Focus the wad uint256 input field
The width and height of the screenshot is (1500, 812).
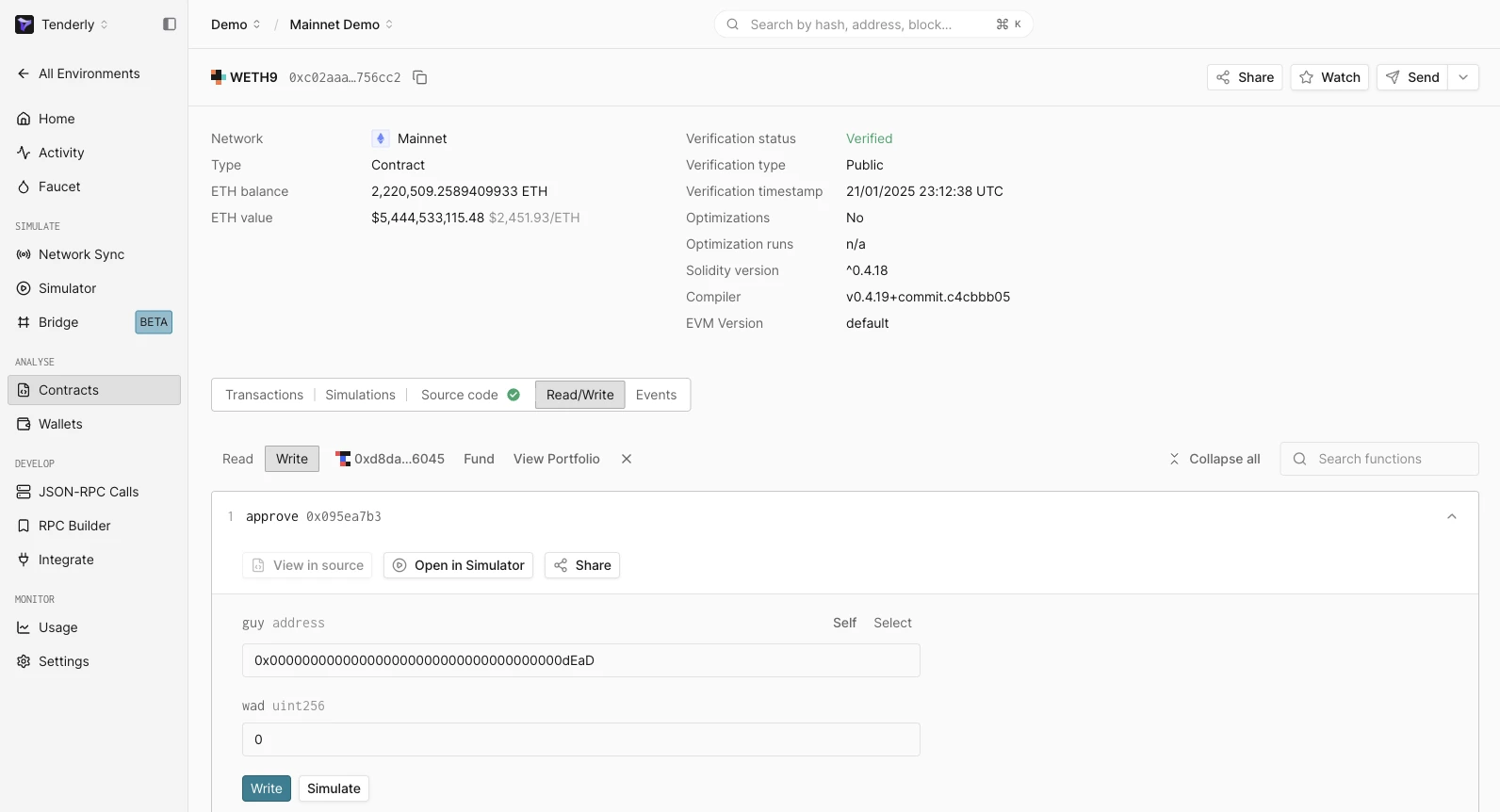pyautogui.click(x=581, y=739)
